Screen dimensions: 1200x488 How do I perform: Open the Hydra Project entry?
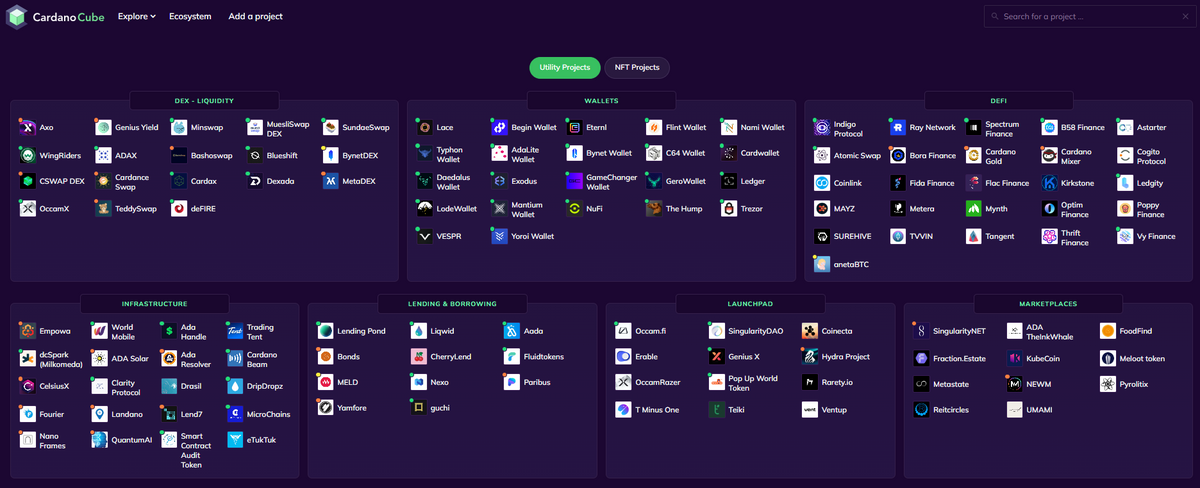coord(836,357)
